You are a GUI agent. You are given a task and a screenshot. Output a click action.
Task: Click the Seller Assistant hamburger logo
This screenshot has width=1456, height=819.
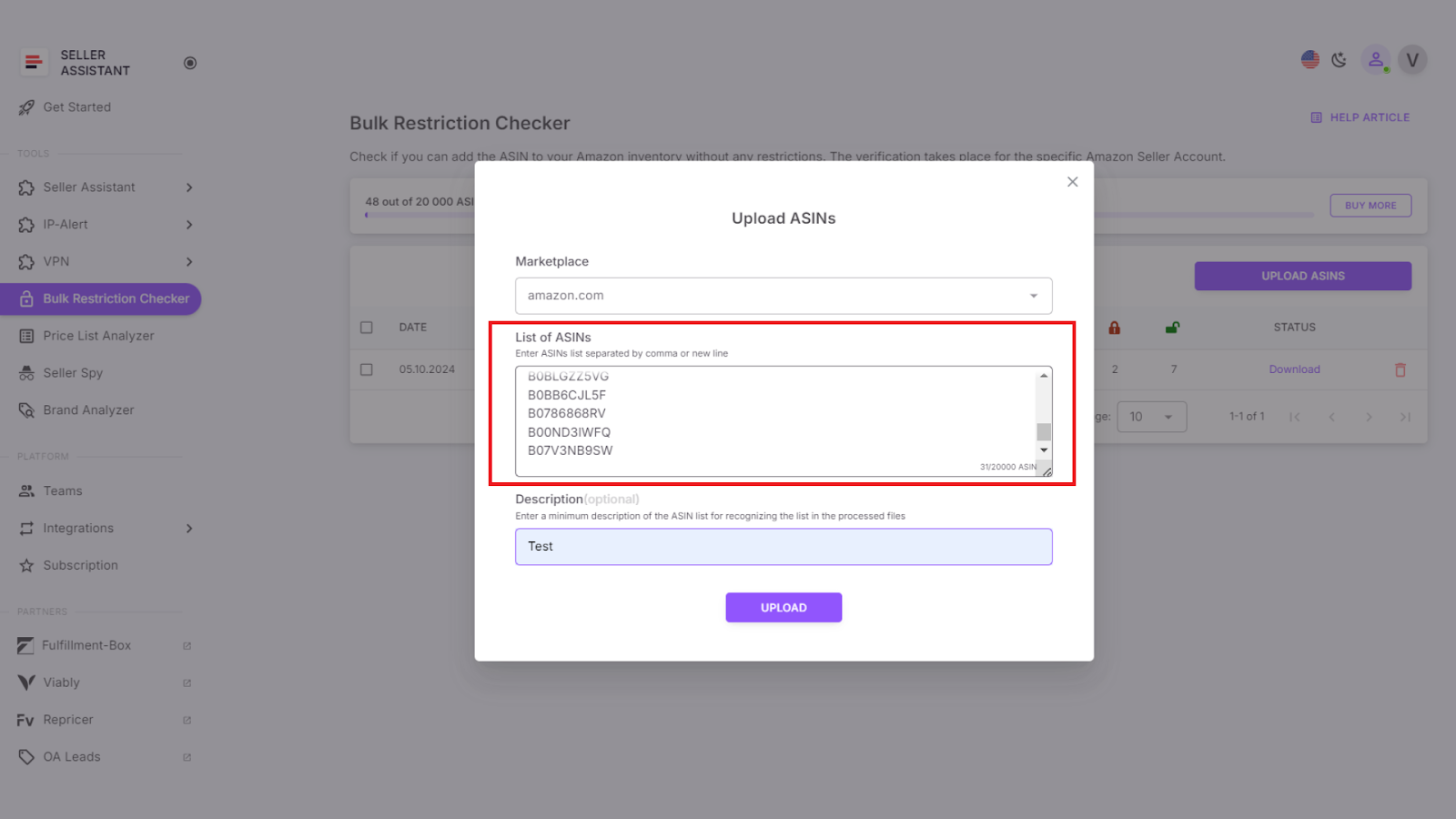34,62
